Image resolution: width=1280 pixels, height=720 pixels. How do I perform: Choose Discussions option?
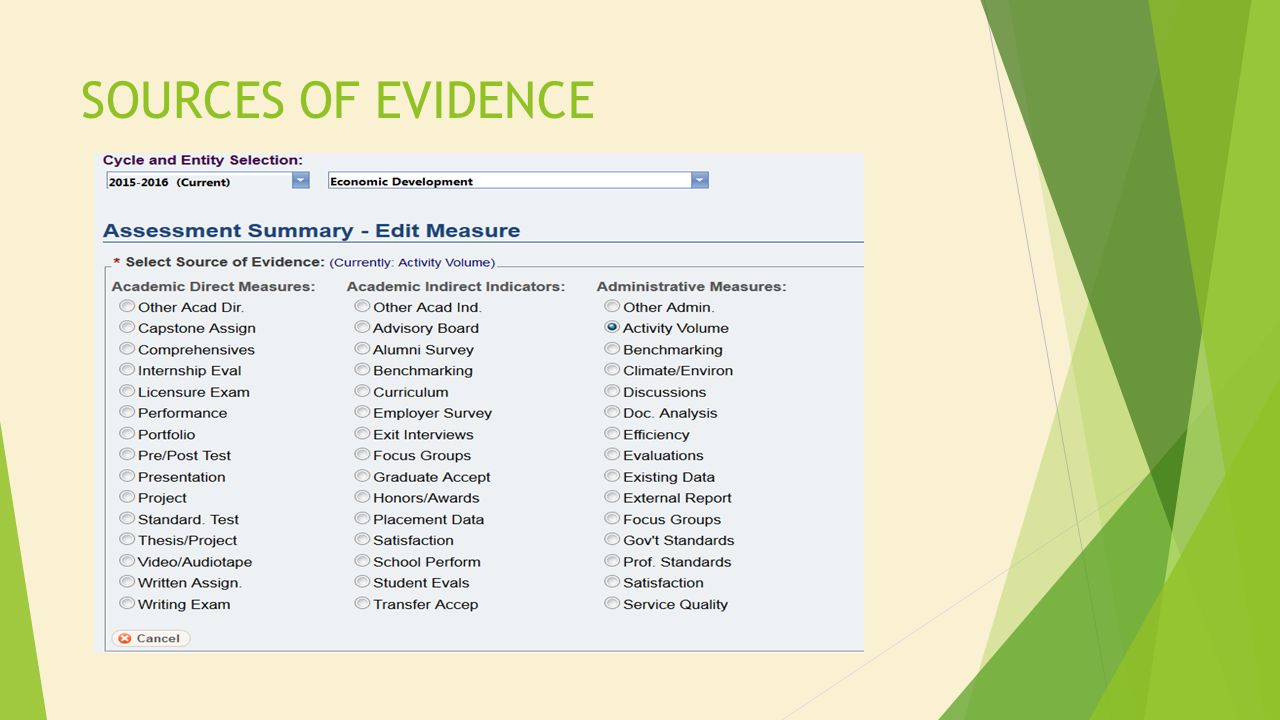pyautogui.click(x=612, y=391)
